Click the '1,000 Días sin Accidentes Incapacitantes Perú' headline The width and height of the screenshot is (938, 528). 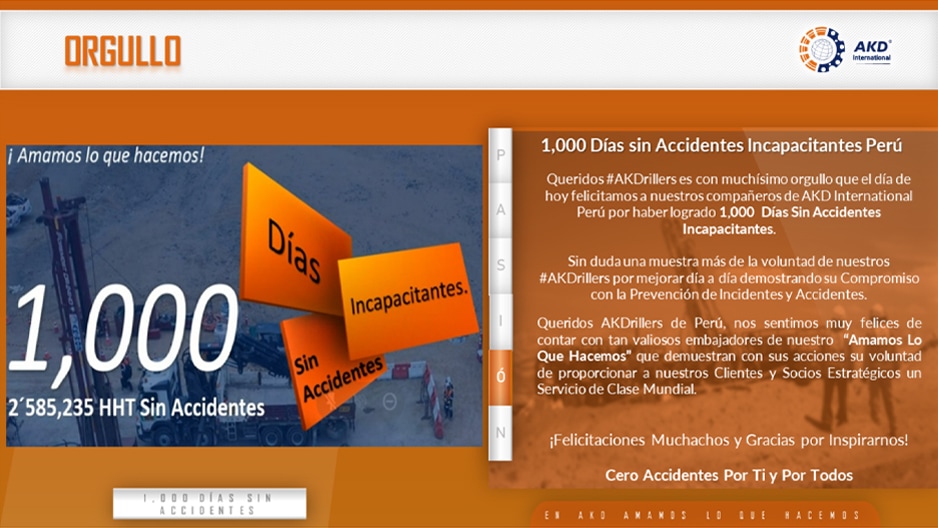[721, 145]
